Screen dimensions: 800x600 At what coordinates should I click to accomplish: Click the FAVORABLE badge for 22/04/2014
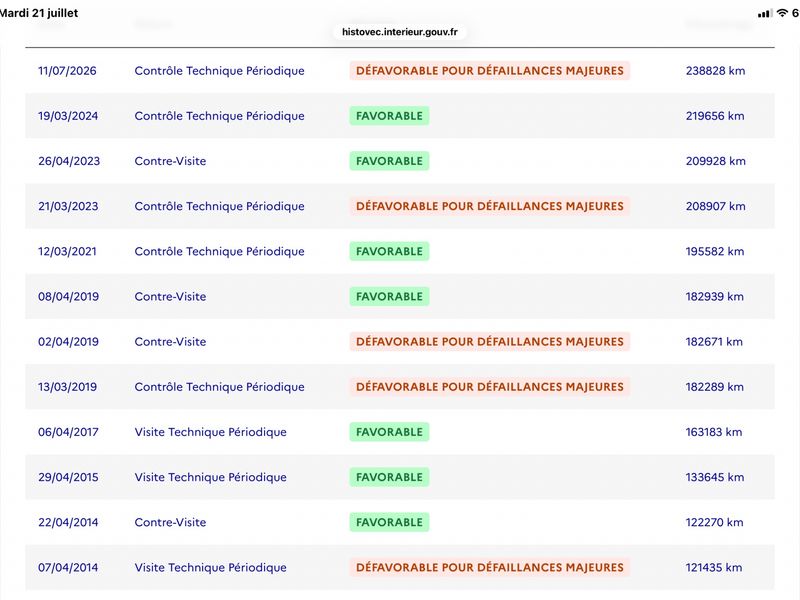coord(389,522)
